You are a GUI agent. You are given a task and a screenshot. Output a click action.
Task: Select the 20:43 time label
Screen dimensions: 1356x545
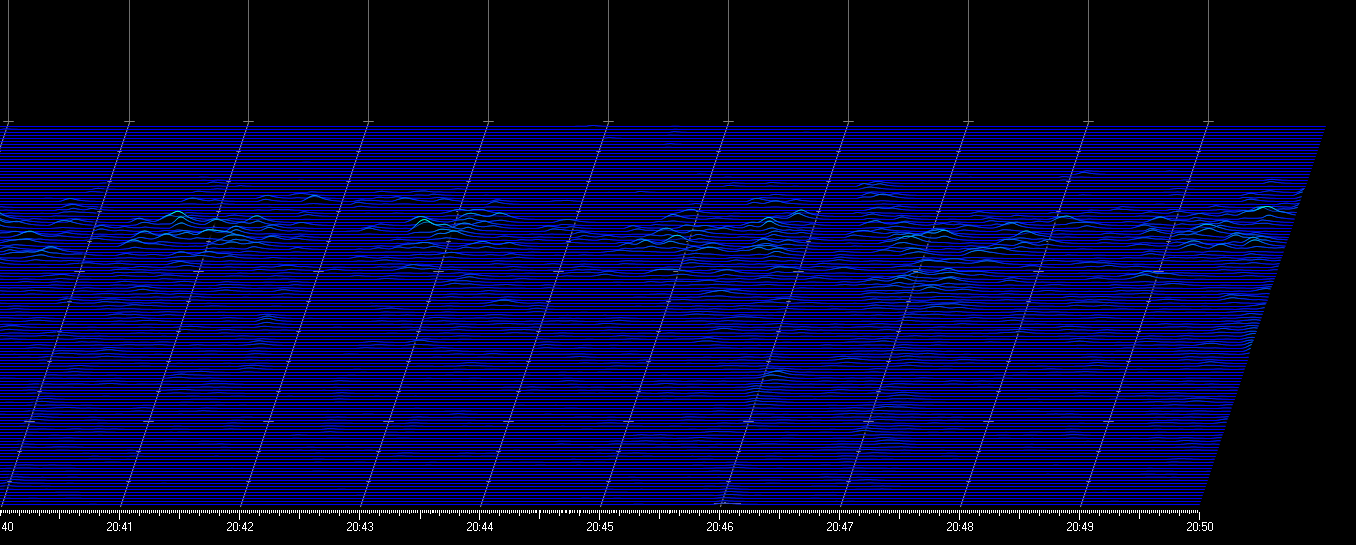[360, 526]
